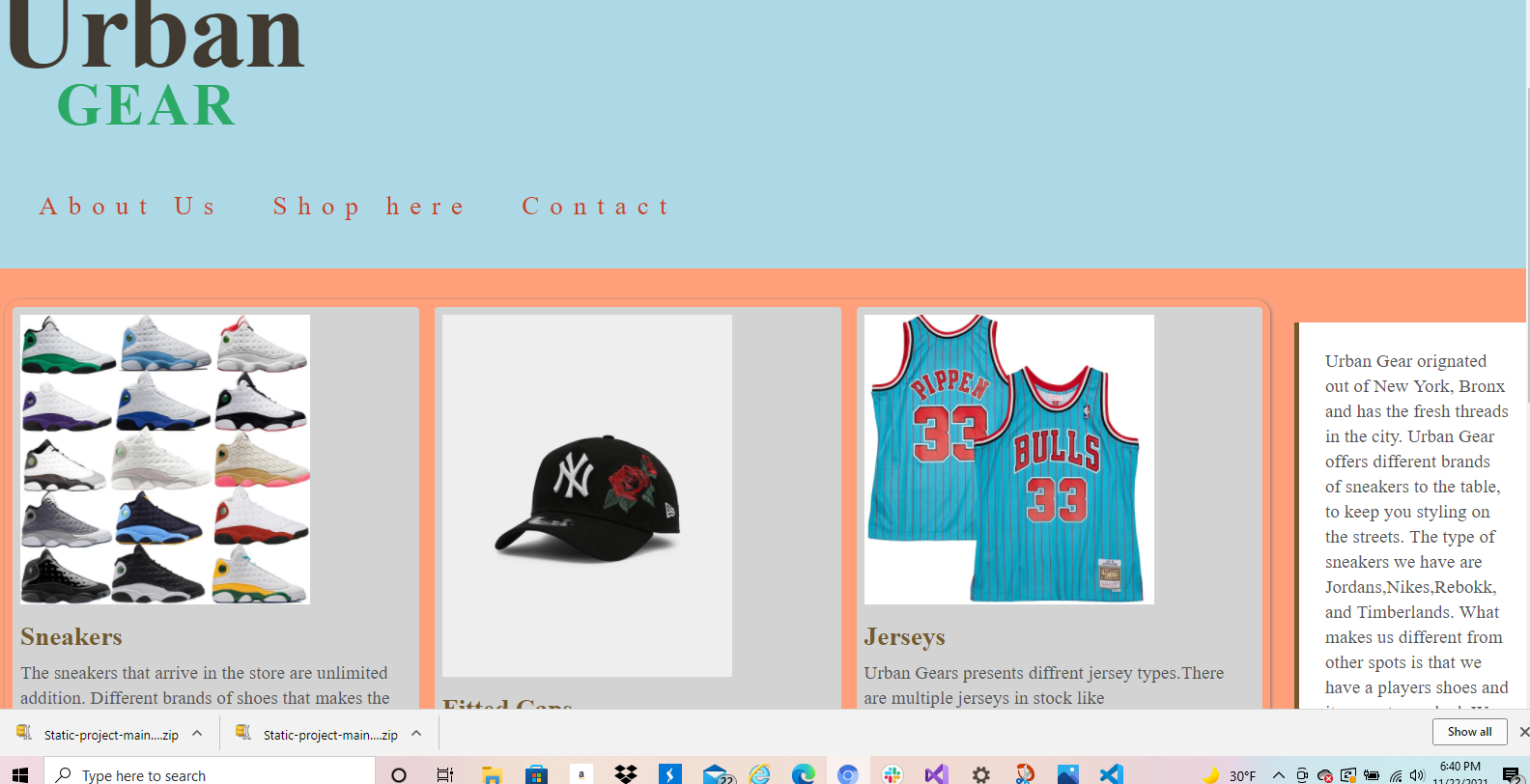This screenshot has height=784, width=1530.
Task: Close the downloads bar
Action: click(1523, 732)
